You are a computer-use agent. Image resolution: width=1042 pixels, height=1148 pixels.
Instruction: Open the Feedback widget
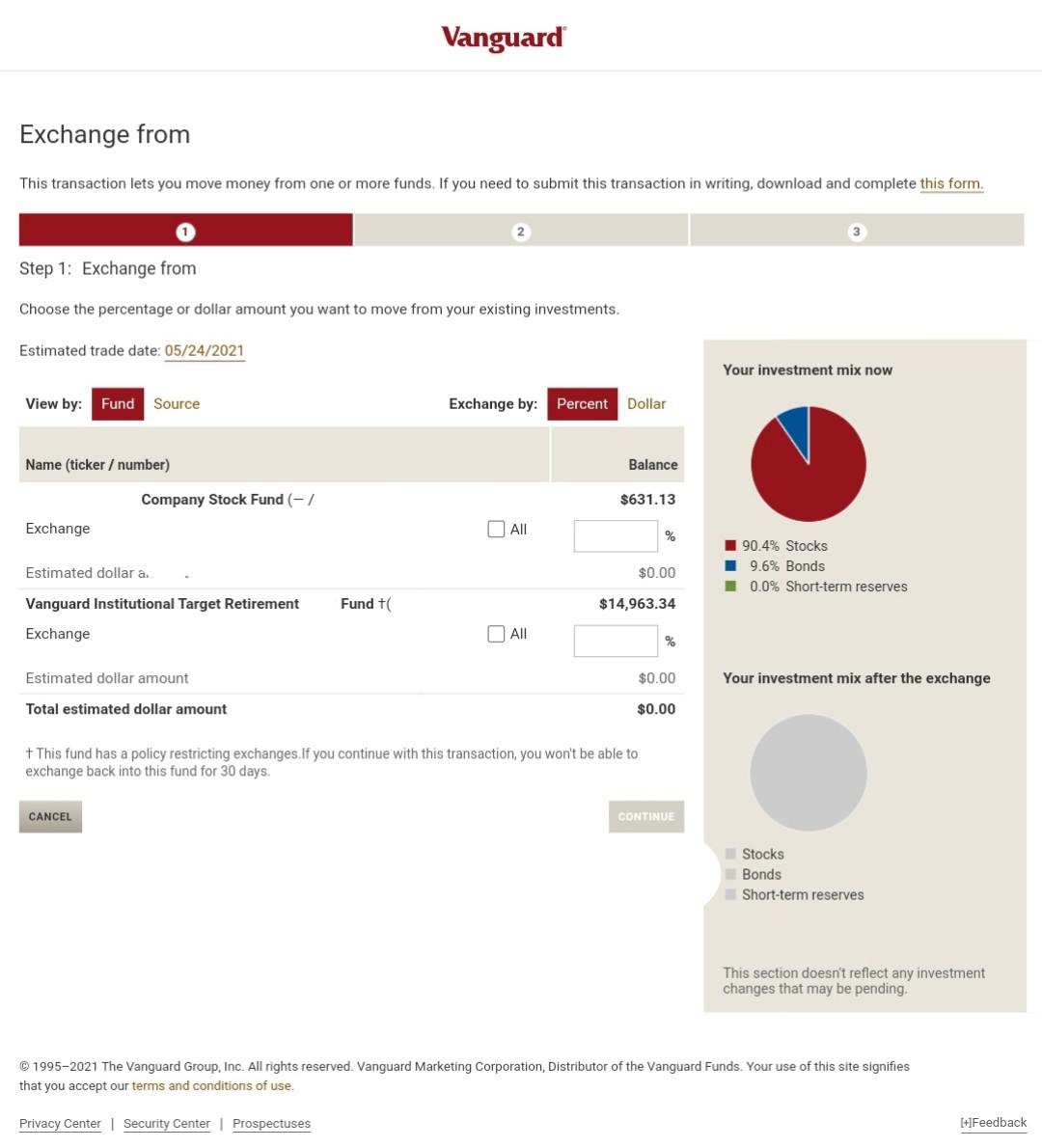pyautogui.click(x=993, y=1123)
